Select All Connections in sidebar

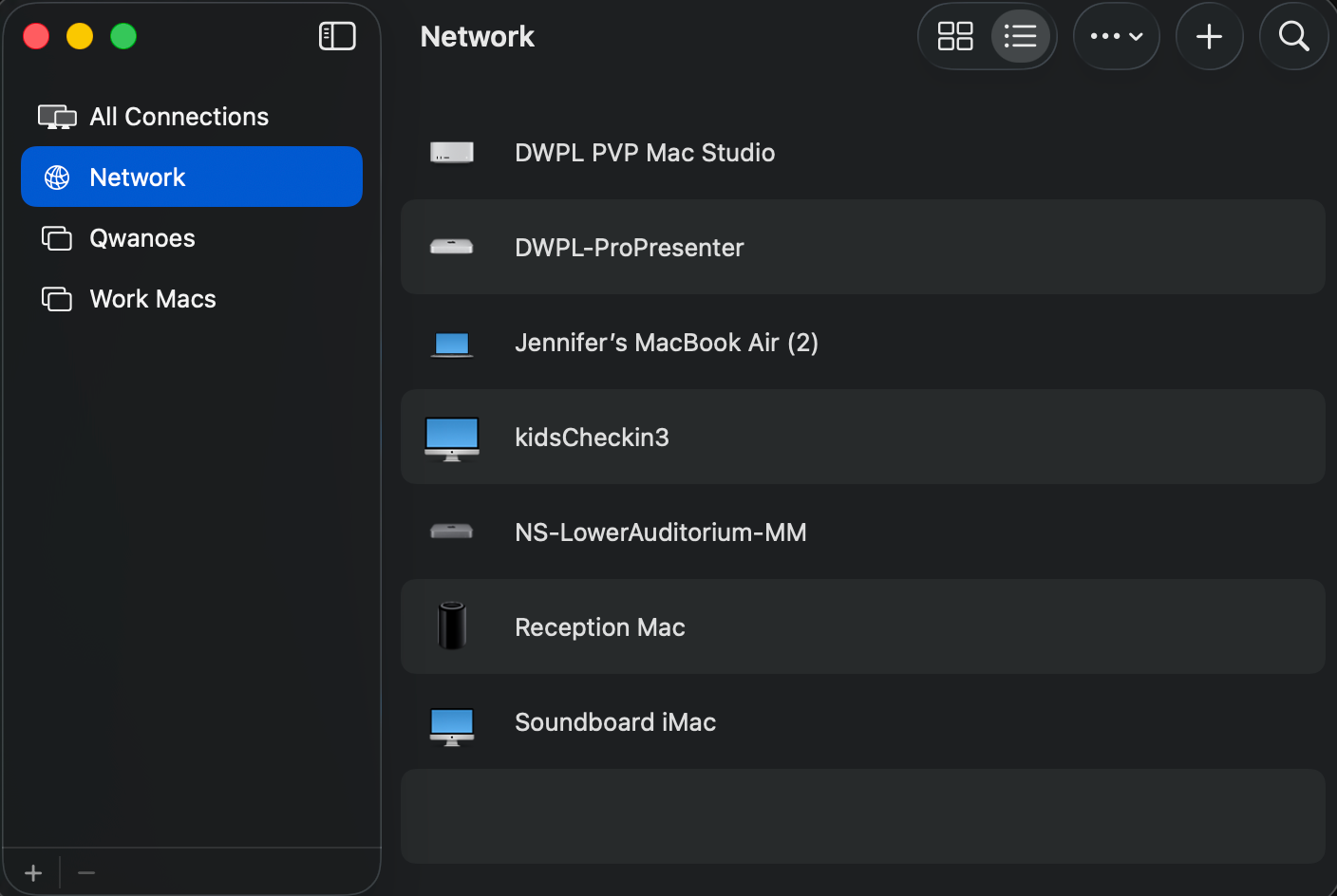click(x=192, y=117)
